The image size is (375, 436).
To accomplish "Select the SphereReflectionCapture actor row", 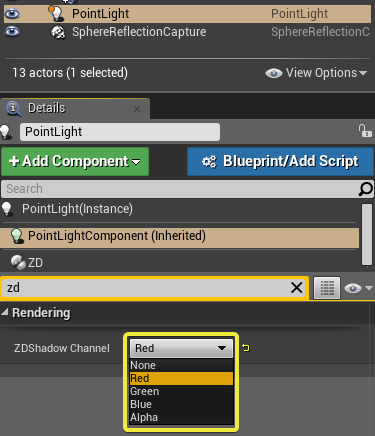I will 187,32.
